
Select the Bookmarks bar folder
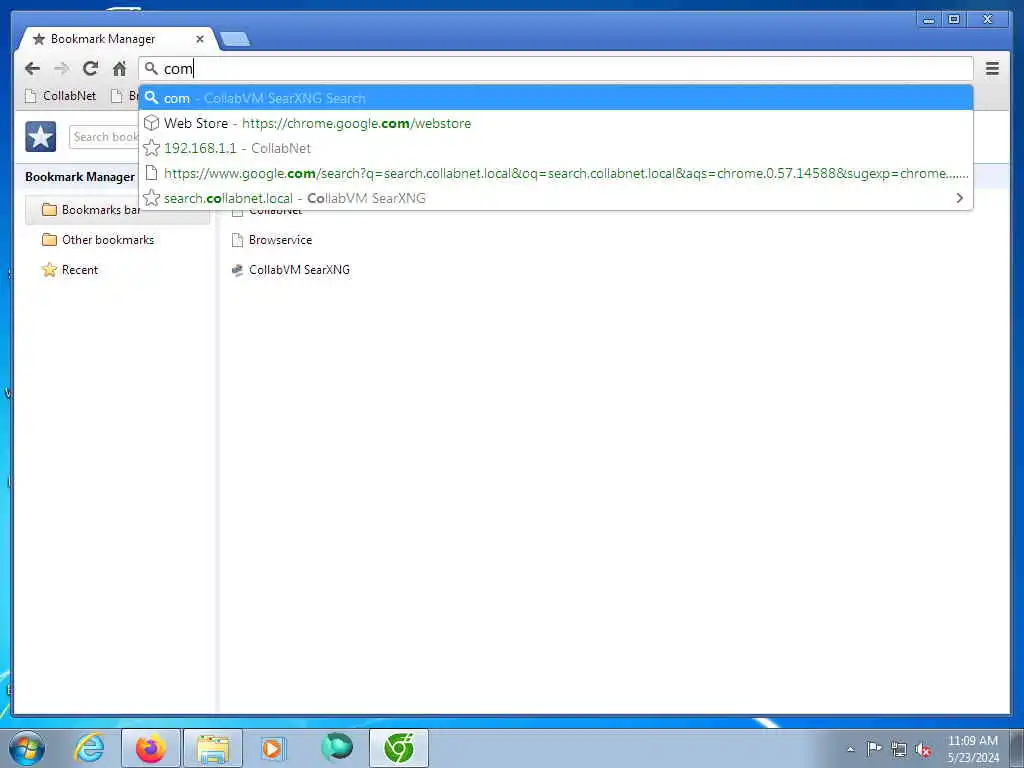(x=118, y=210)
